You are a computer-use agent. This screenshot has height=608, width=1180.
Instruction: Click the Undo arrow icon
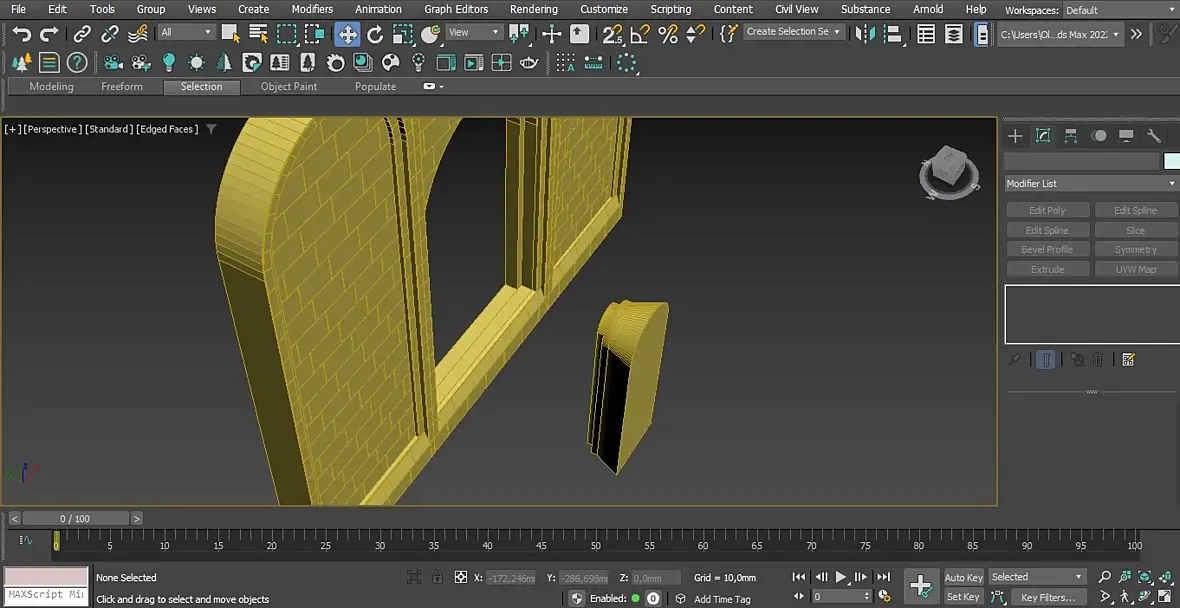(x=21, y=34)
